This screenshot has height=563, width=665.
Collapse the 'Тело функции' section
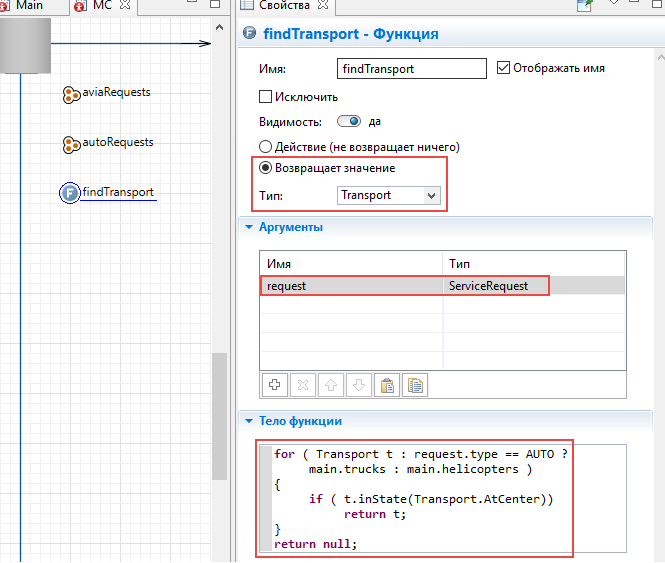pos(249,421)
